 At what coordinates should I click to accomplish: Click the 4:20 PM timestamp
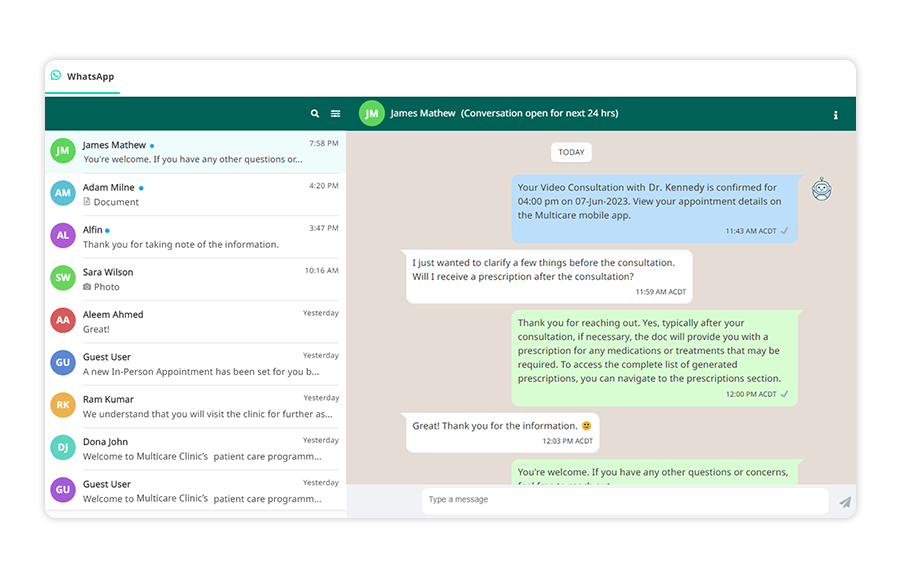[x=324, y=186]
